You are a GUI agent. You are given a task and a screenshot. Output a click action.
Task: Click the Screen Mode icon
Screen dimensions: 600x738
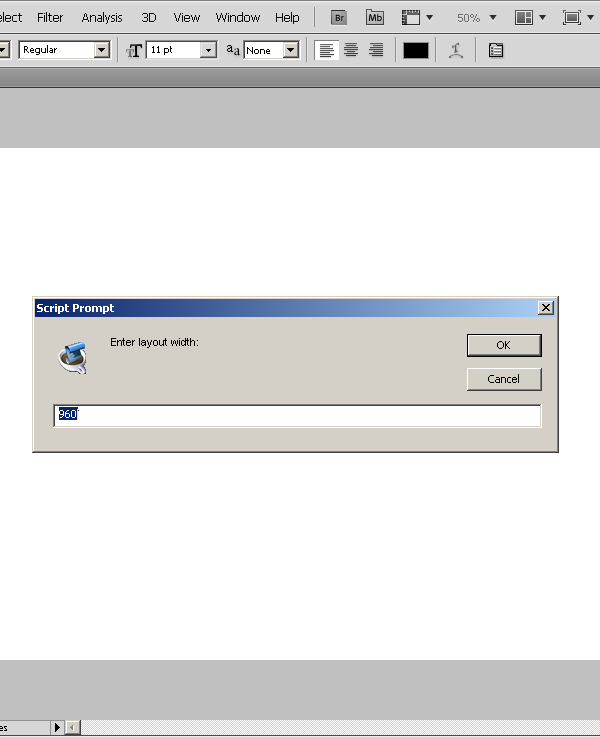[x=572, y=18]
